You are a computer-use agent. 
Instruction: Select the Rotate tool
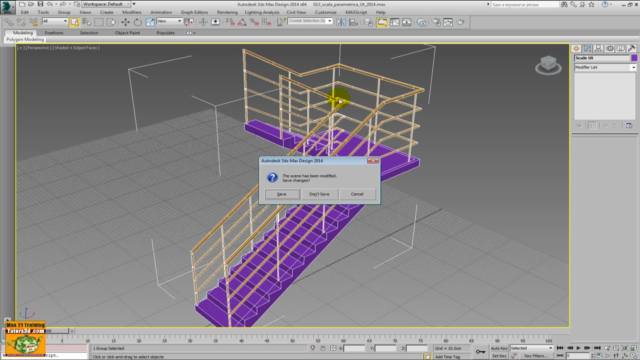tap(138, 22)
